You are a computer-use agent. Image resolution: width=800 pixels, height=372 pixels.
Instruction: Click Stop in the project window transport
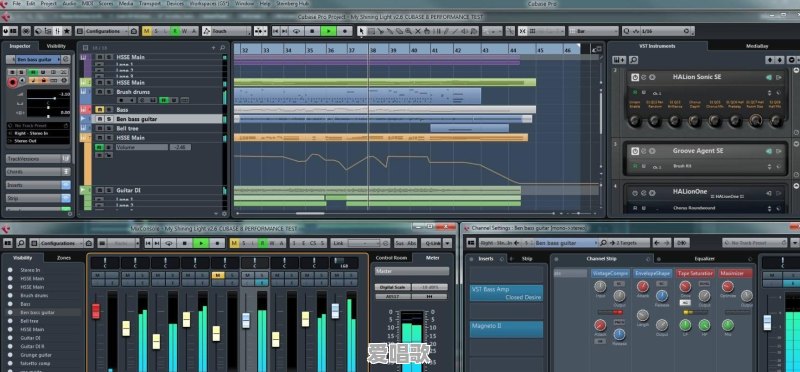point(313,31)
